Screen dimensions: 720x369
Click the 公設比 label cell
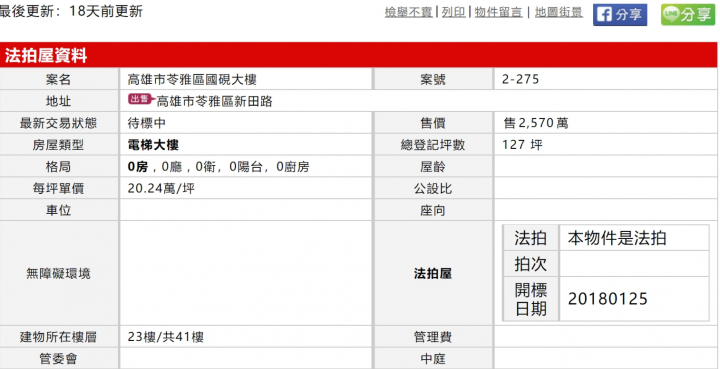[x=433, y=189]
